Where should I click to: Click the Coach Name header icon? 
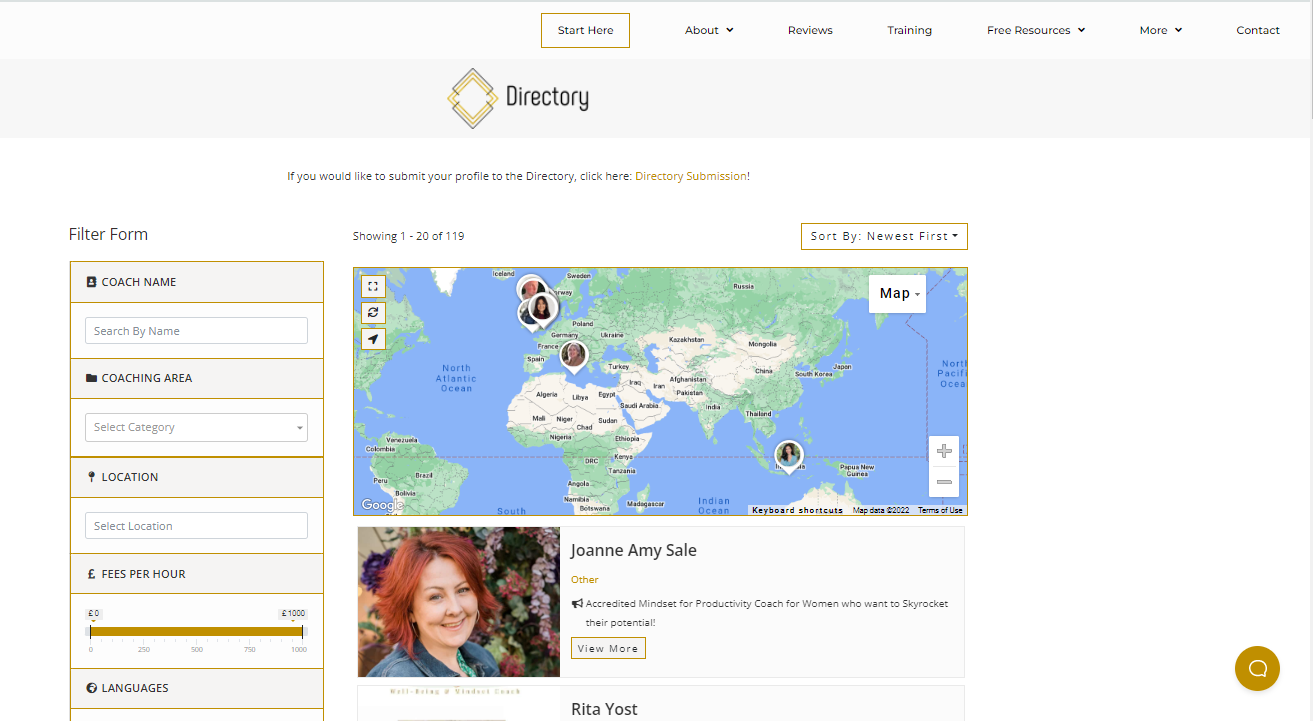click(x=92, y=282)
